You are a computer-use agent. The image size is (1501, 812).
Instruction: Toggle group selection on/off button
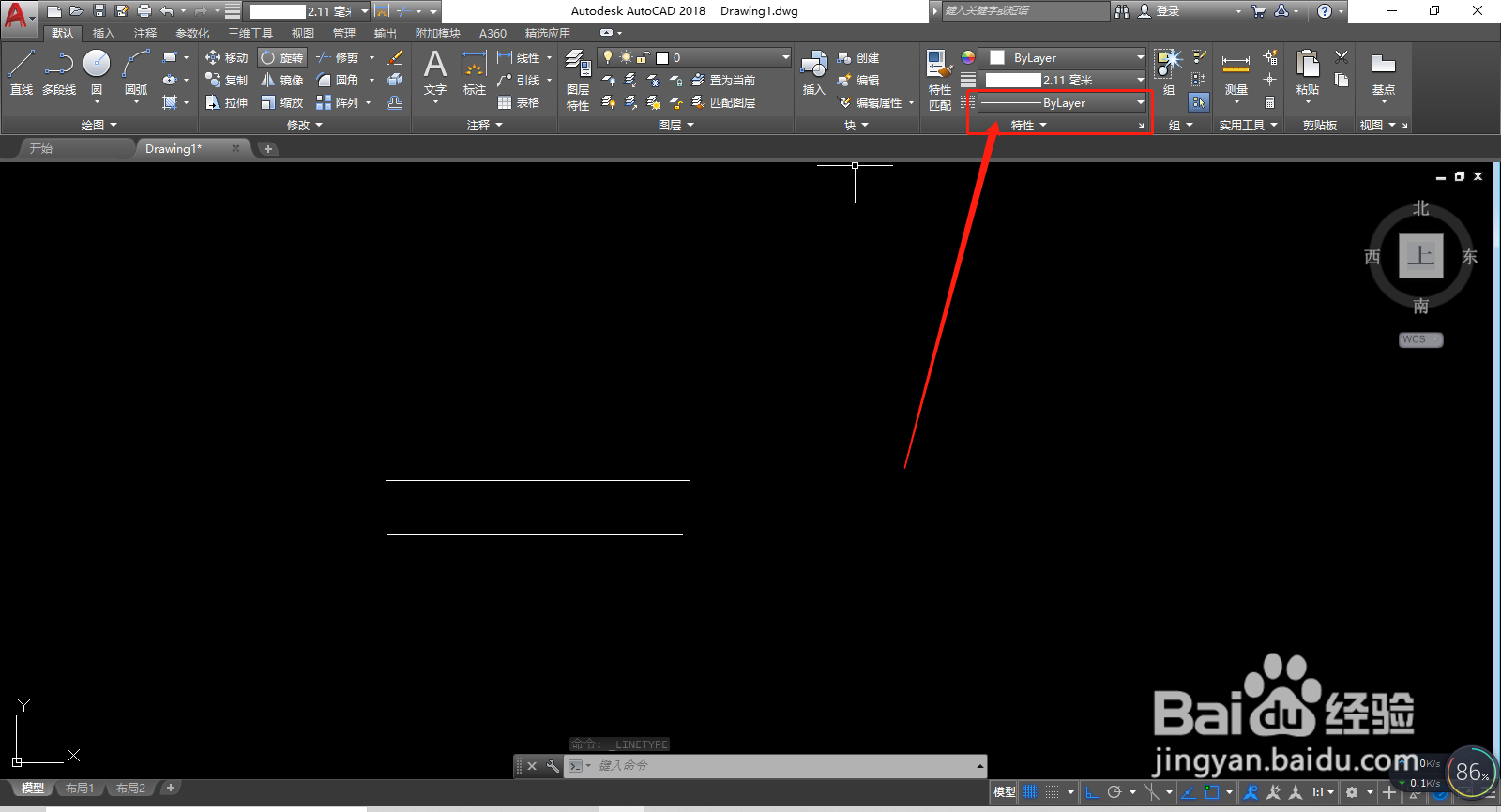(1199, 102)
